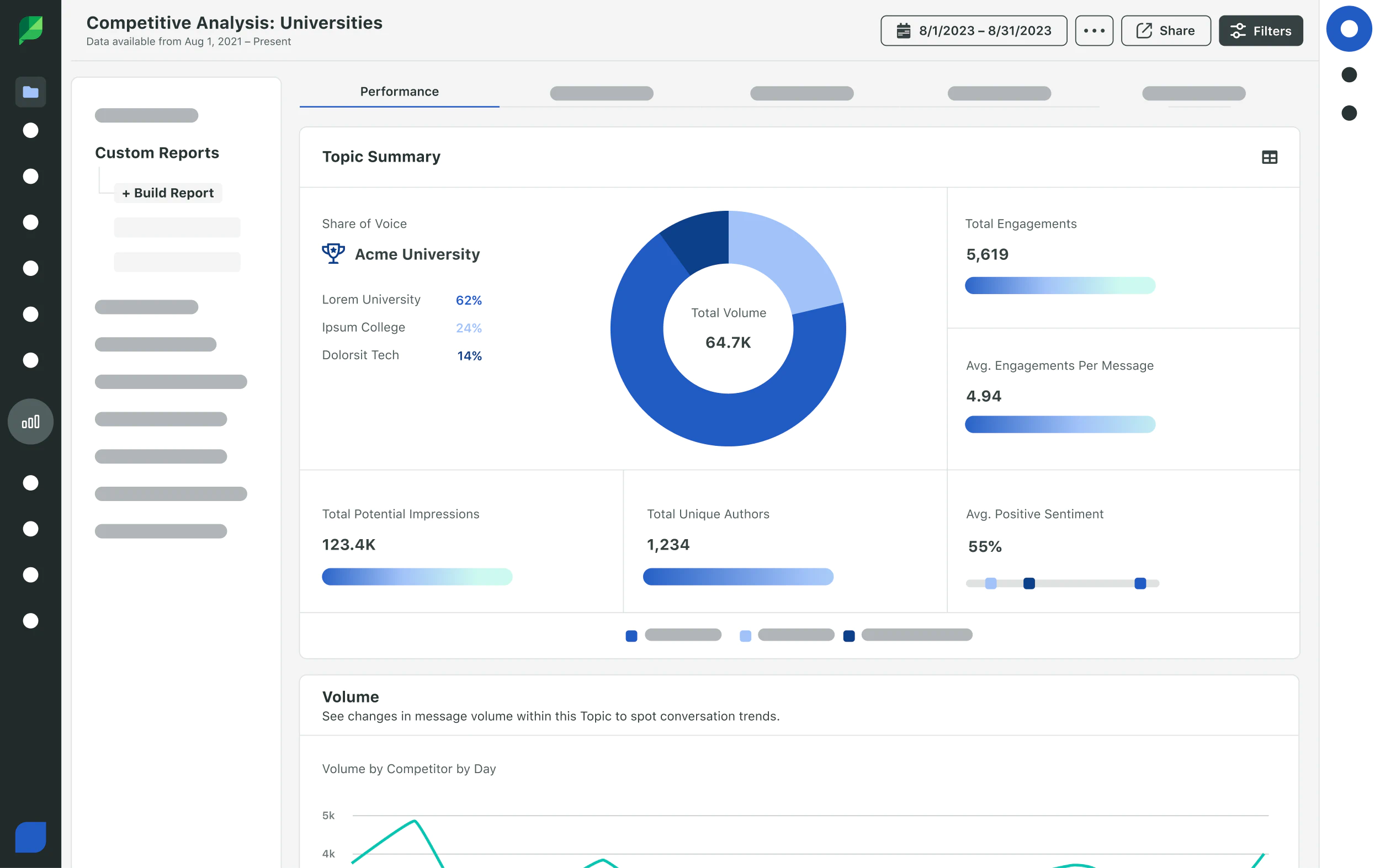Toggle the Dolorsit Tech legend marker

850,635
